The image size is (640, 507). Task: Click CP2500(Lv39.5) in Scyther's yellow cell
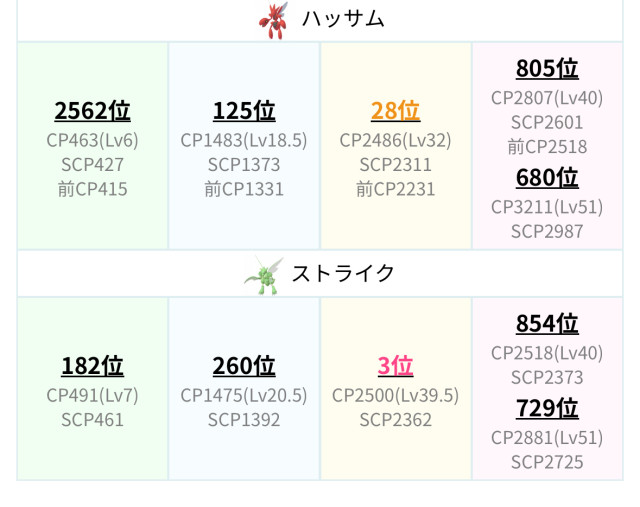(x=395, y=395)
